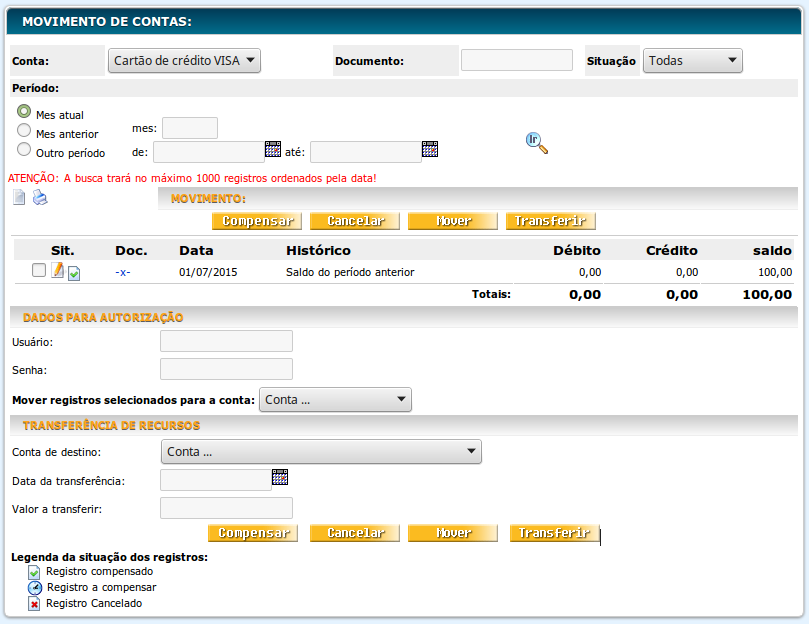Expand the move records account dropdown
809x624 pixels.
(335, 400)
